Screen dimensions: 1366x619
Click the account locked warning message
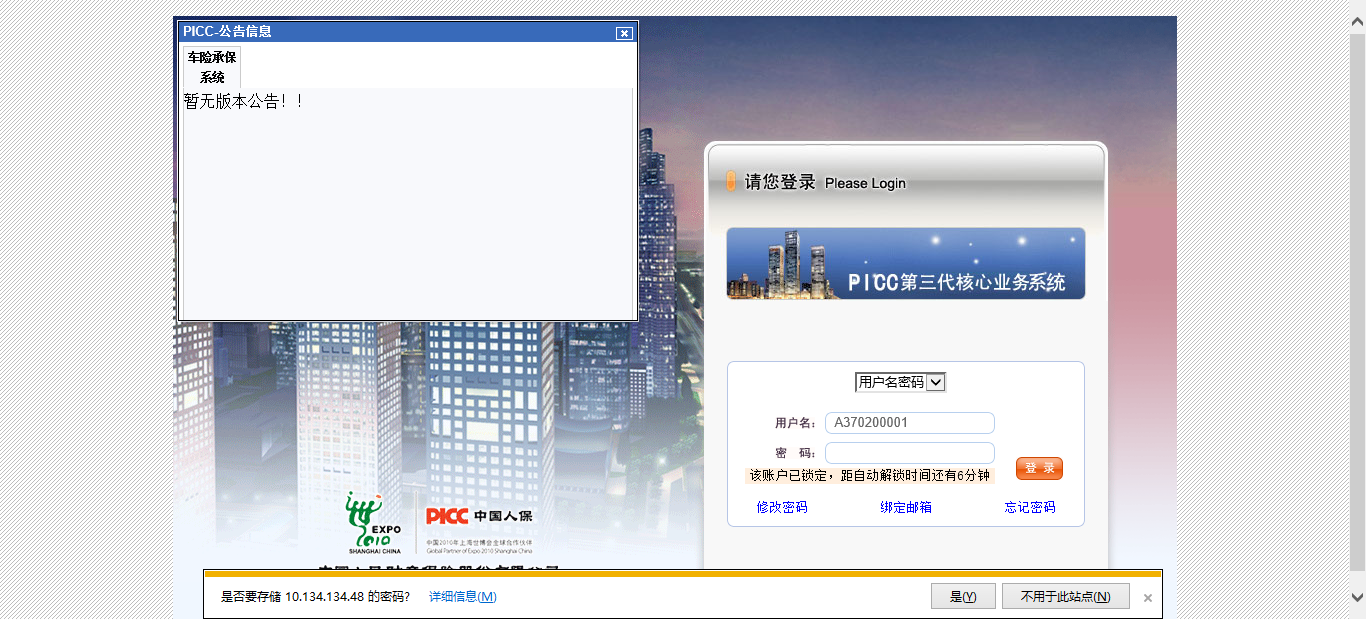tap(869, 475)
